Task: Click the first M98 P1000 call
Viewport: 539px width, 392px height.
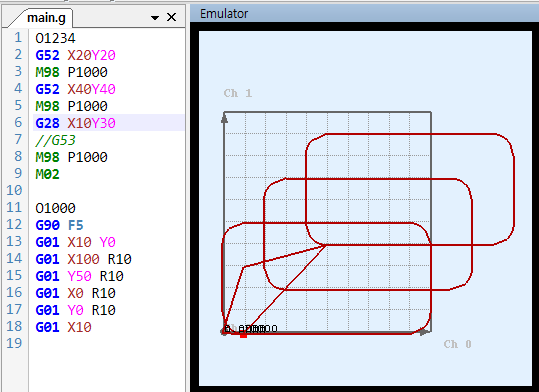Action: tap(72, 72)
